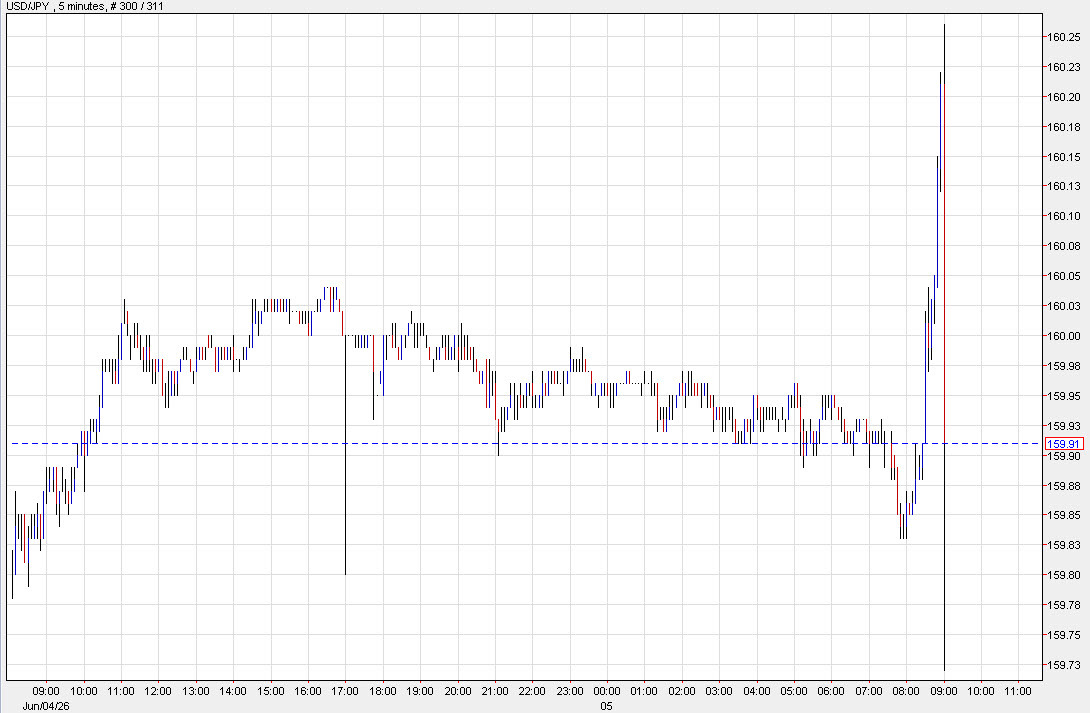
Task: Click the 159.95 price axis label
Action: click(1064, 396)
